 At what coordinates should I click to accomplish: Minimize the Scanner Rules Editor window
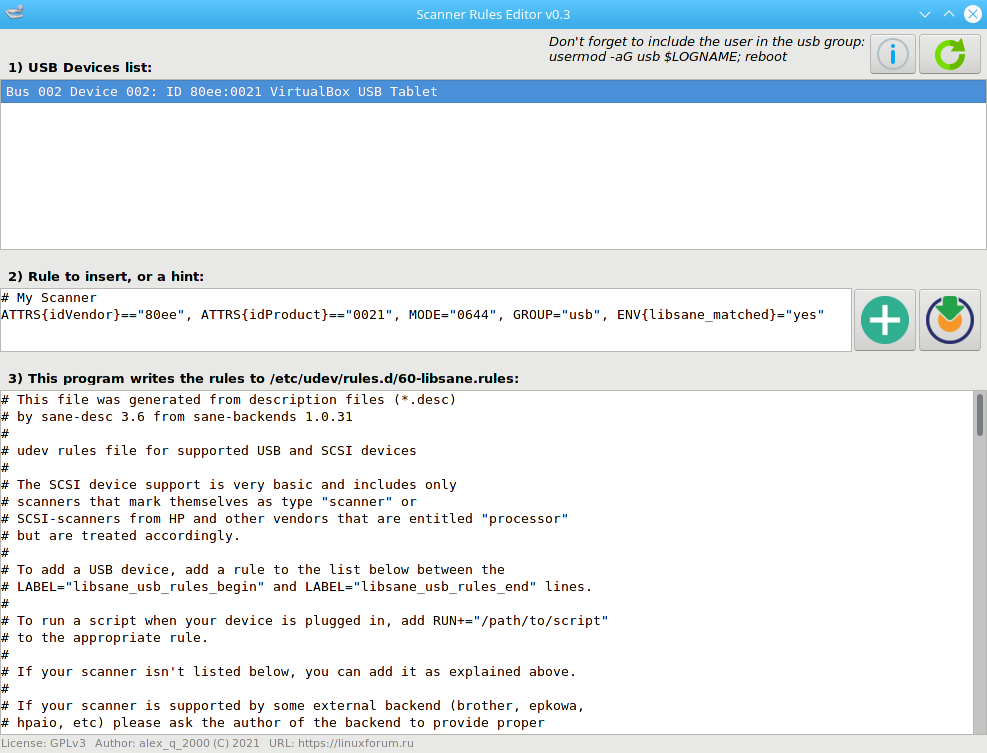click(924, 14)
